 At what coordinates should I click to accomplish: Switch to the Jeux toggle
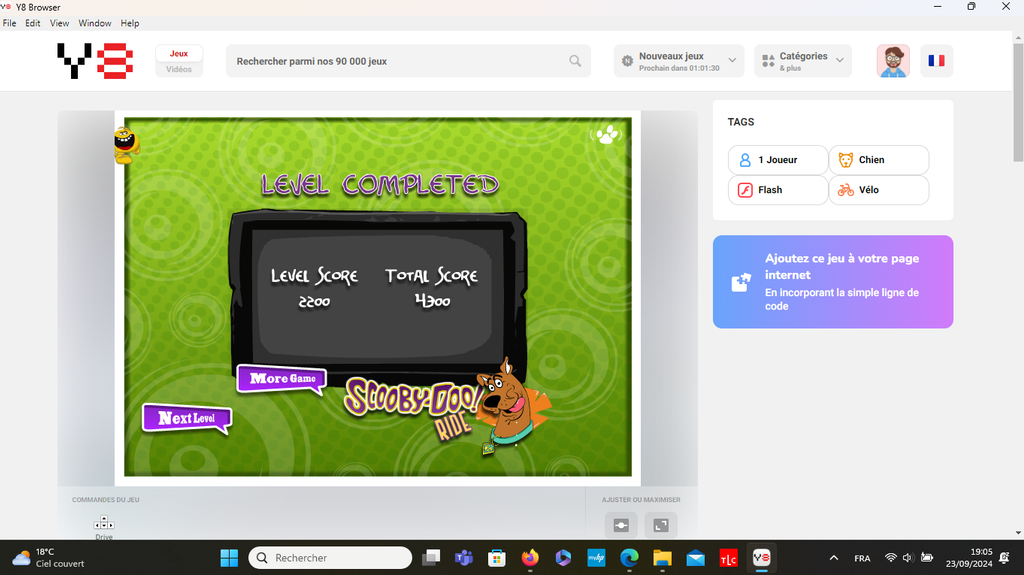click(179, 54)
